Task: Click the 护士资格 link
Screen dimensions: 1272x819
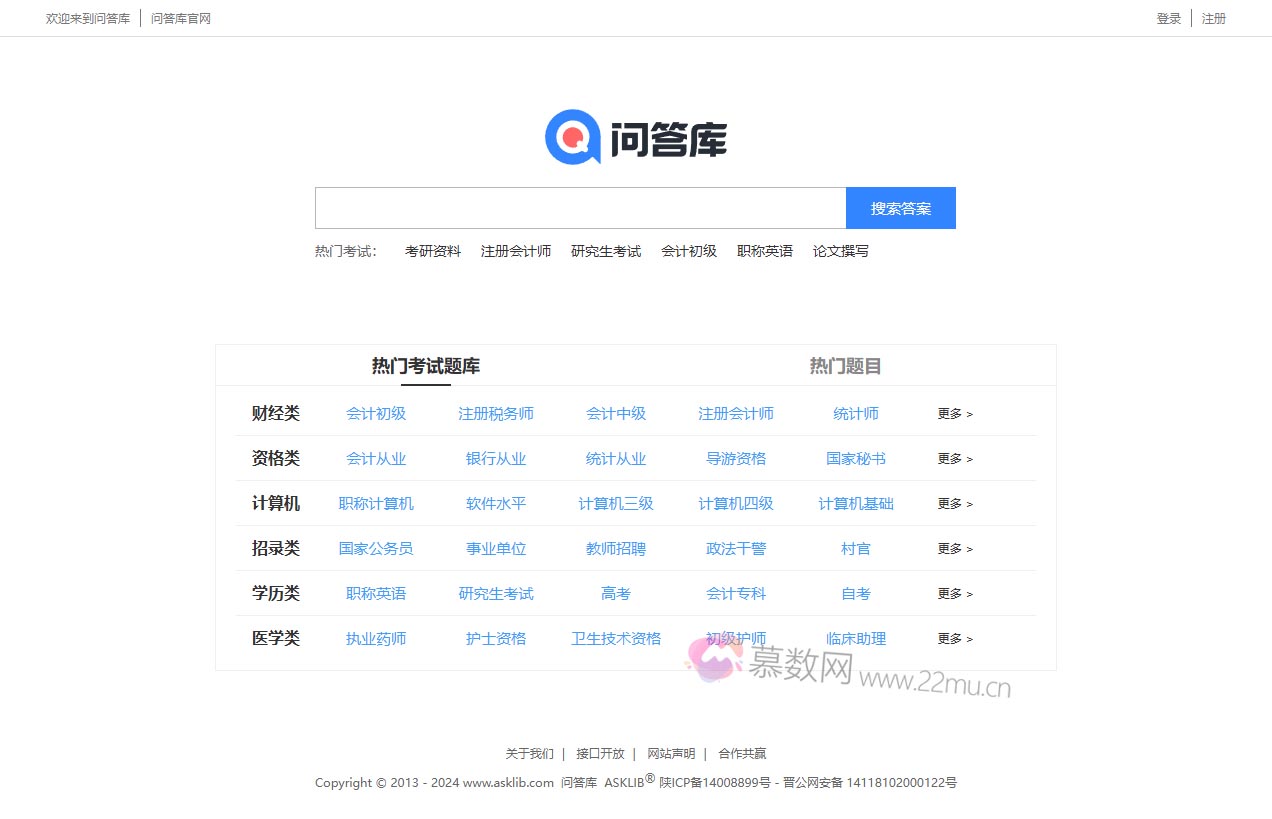Action: (x=496, y=638)
